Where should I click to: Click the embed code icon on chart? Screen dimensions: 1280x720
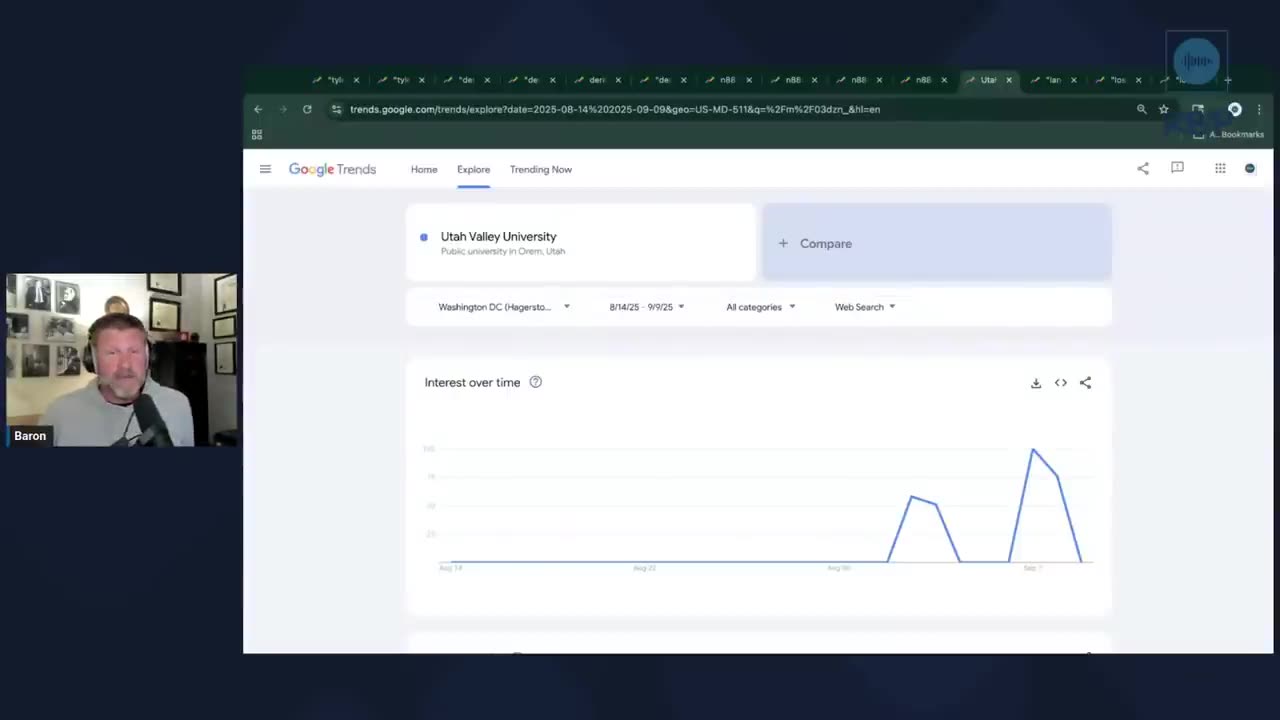1061,383
